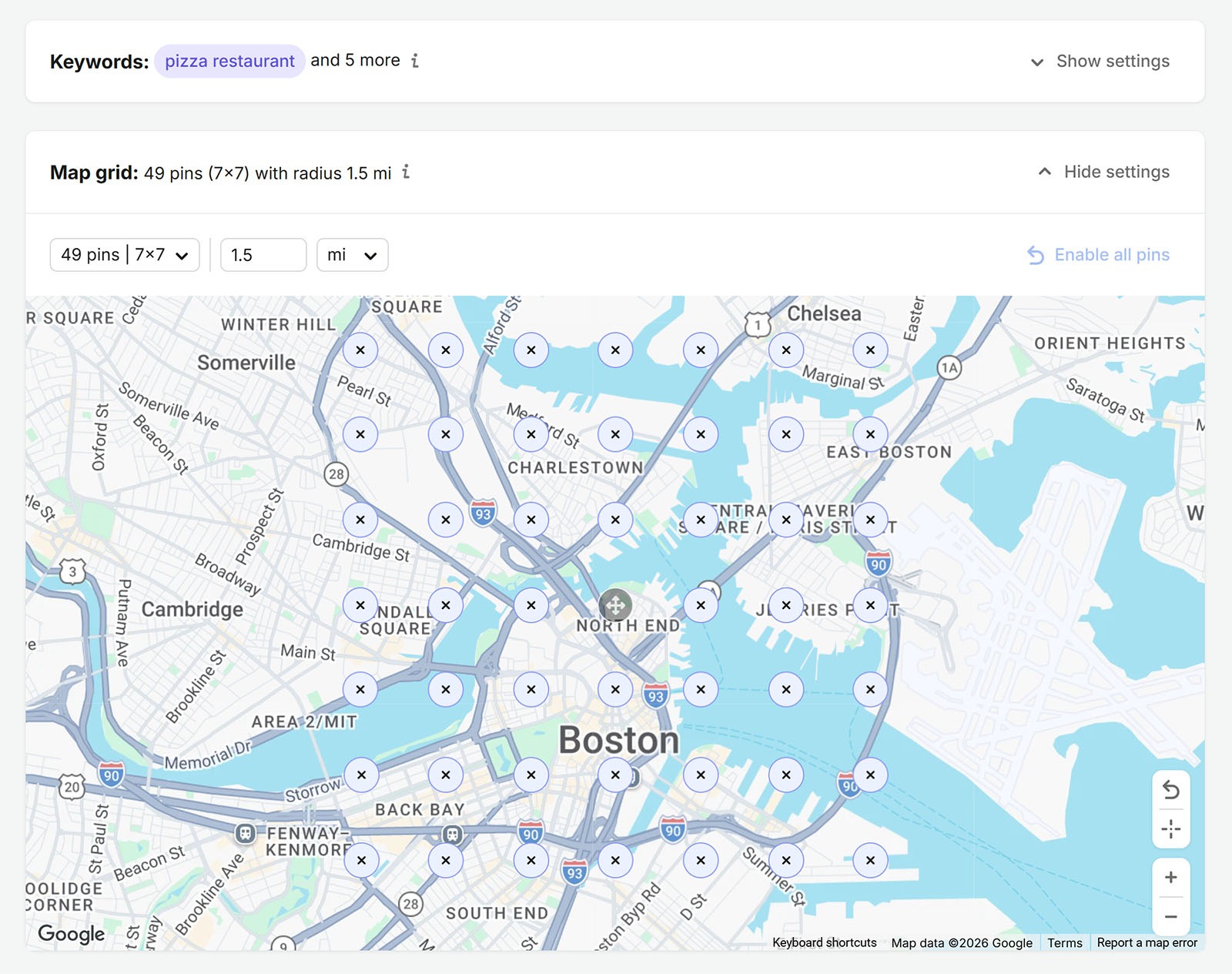The image size is (1232, 974).
Task: Open the mi distance unit dropdown
Action: click(352, 255)
